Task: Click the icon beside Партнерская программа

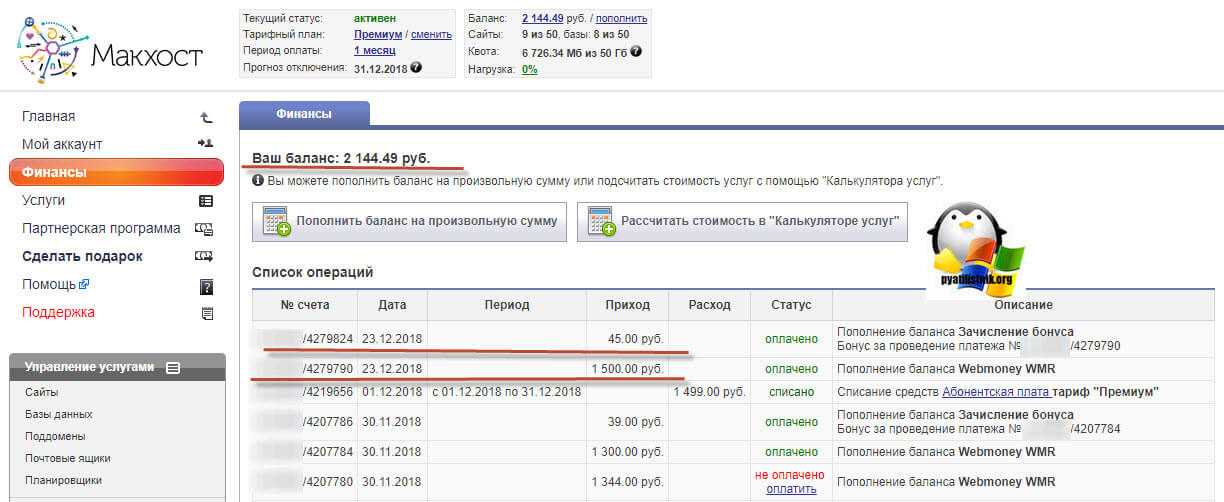Action: [x=205, y=228]
